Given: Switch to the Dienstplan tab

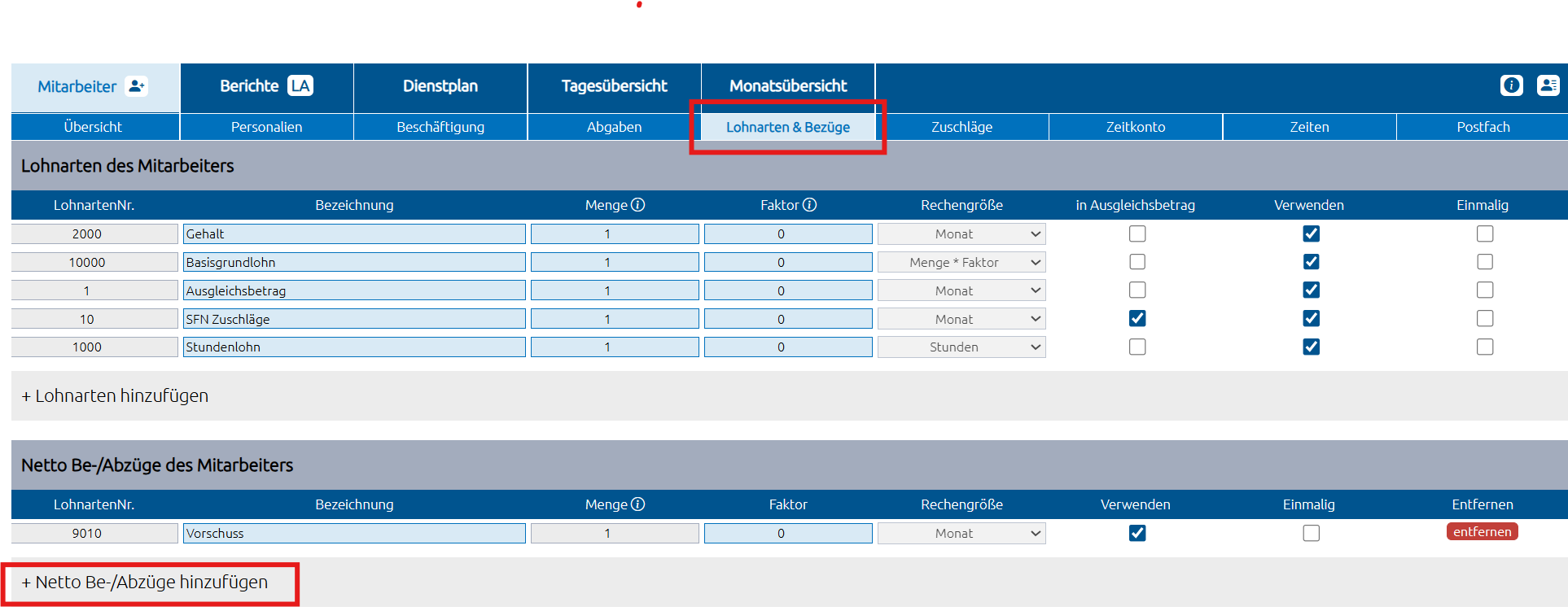Looking at the screenshot, I should pyautogui.click(x=440, y=86).
